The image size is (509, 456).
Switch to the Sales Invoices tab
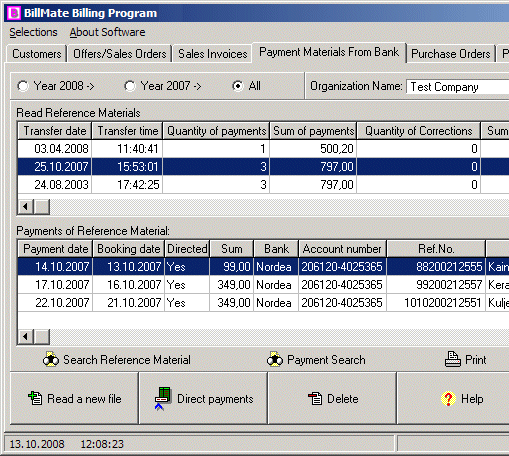[213, 54]
